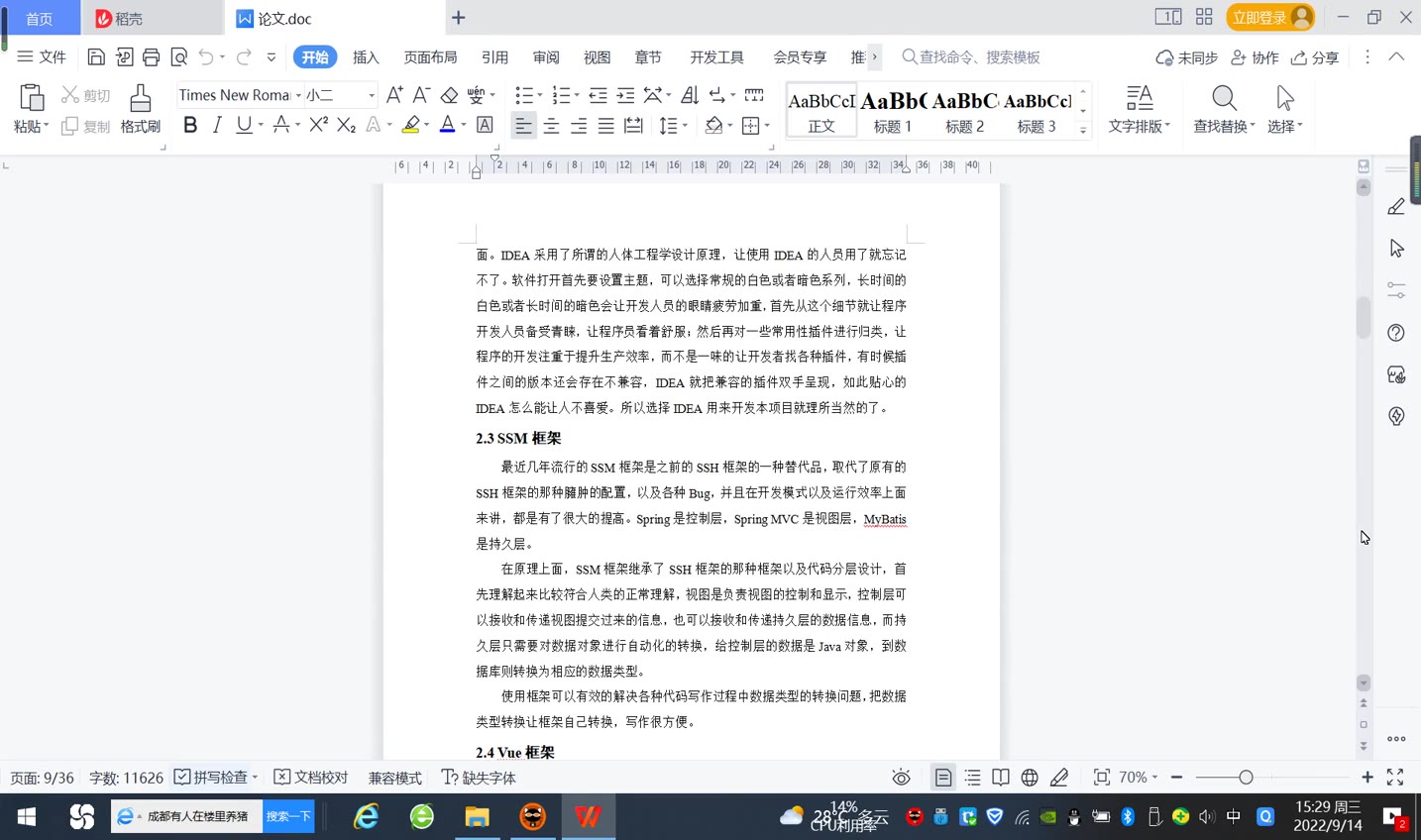Toggle Italic formatting

click(x=217, y=125)
